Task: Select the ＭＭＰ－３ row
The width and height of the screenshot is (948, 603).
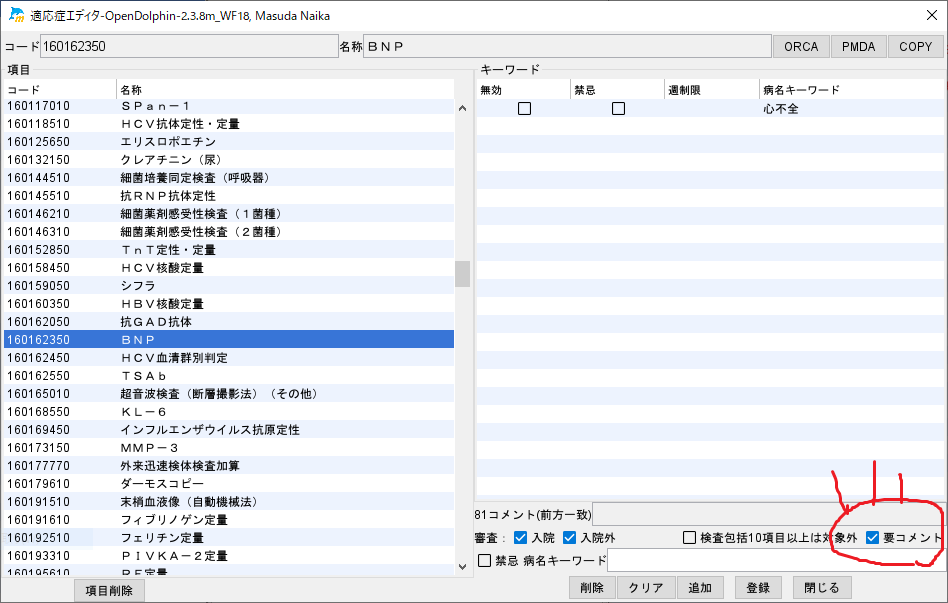Action: tap(229, 448)
